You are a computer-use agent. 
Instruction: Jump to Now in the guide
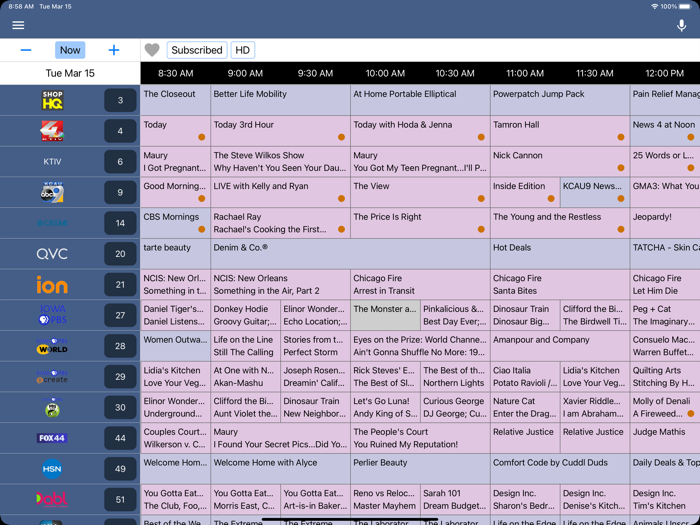pyautogui.click(x=70, y=50)
